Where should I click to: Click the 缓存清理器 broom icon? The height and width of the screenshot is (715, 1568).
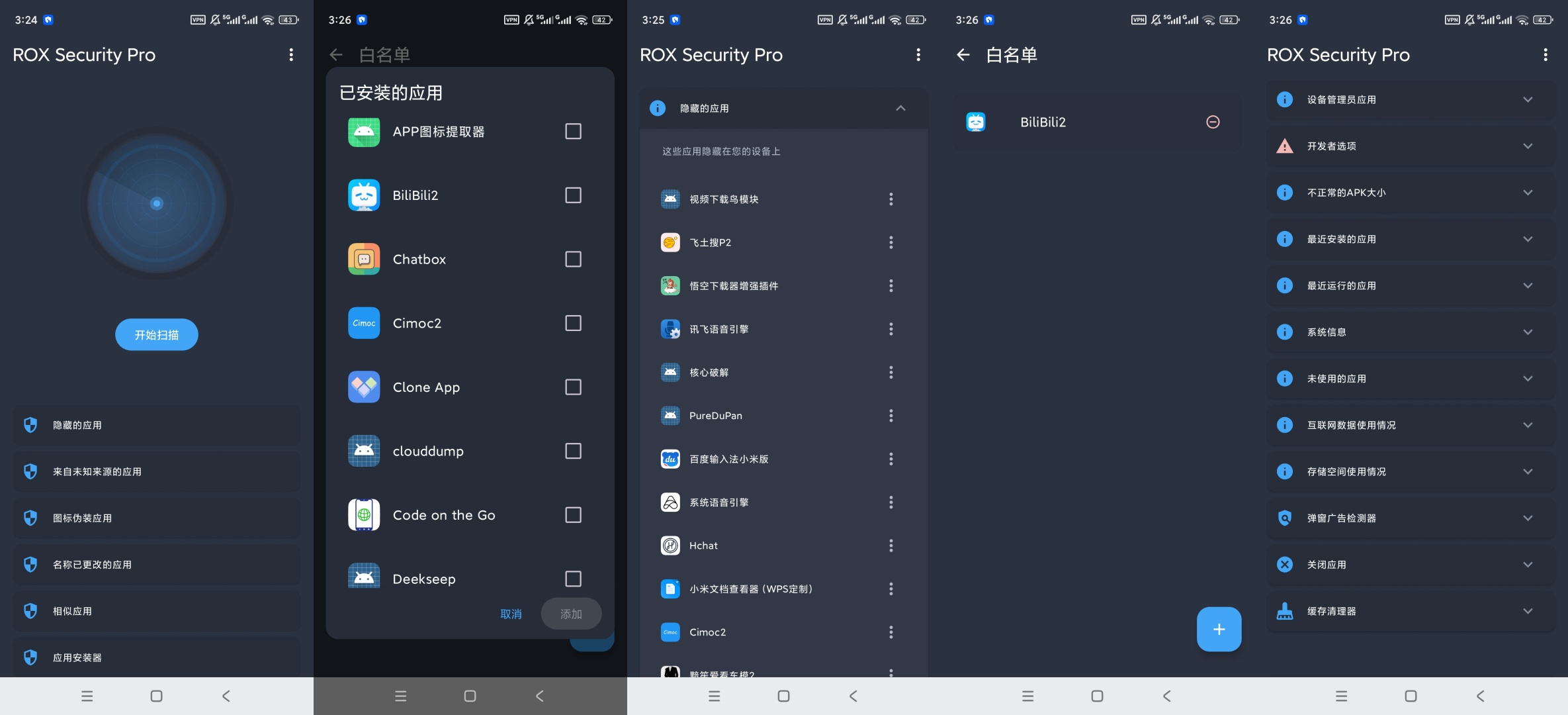coord(1285,611)
